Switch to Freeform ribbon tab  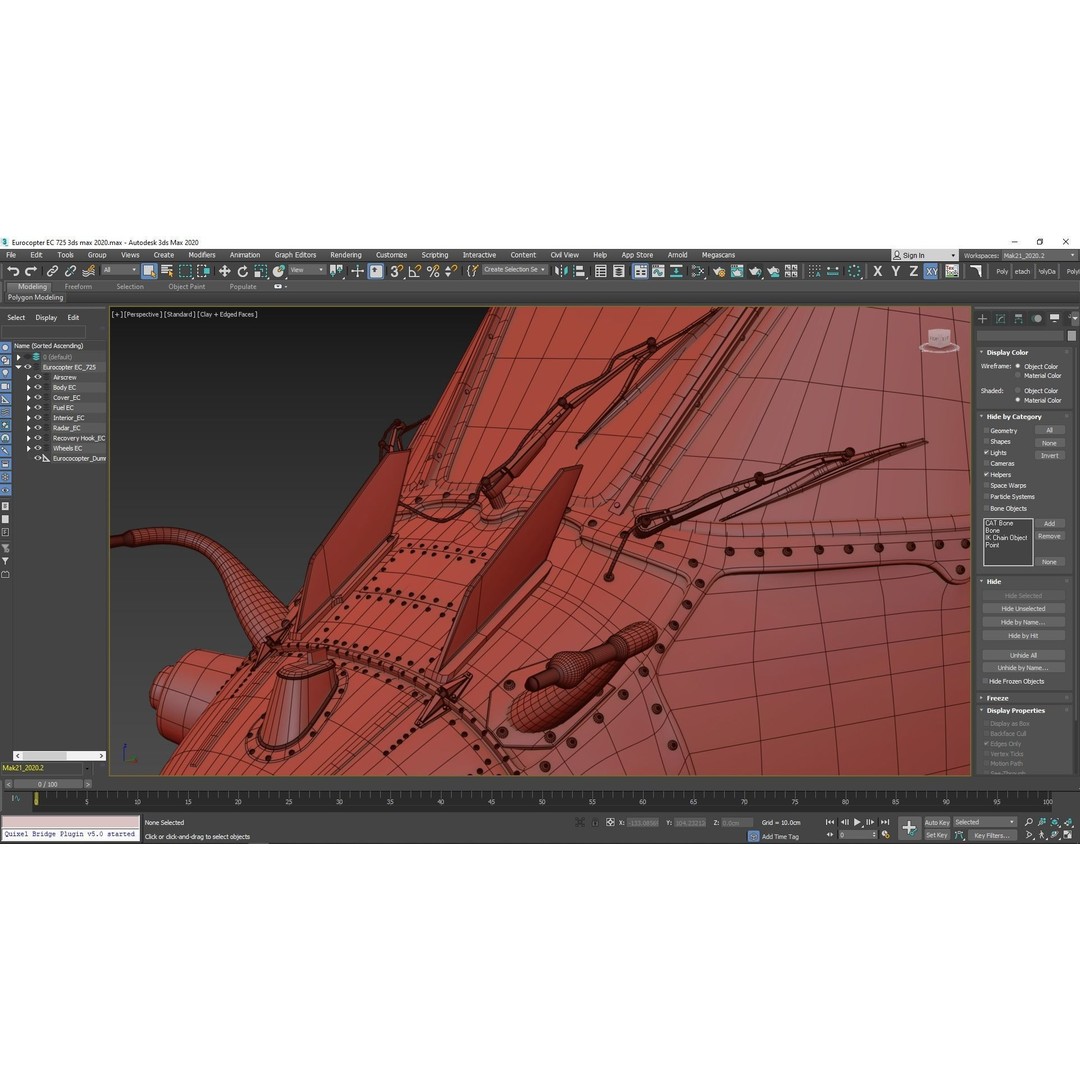[78, 287]
